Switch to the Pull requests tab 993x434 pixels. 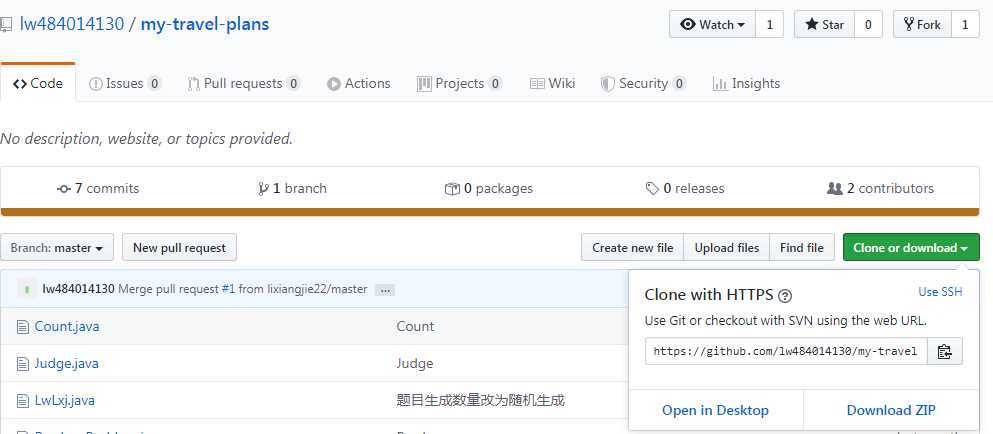click(x=244, y=83)
